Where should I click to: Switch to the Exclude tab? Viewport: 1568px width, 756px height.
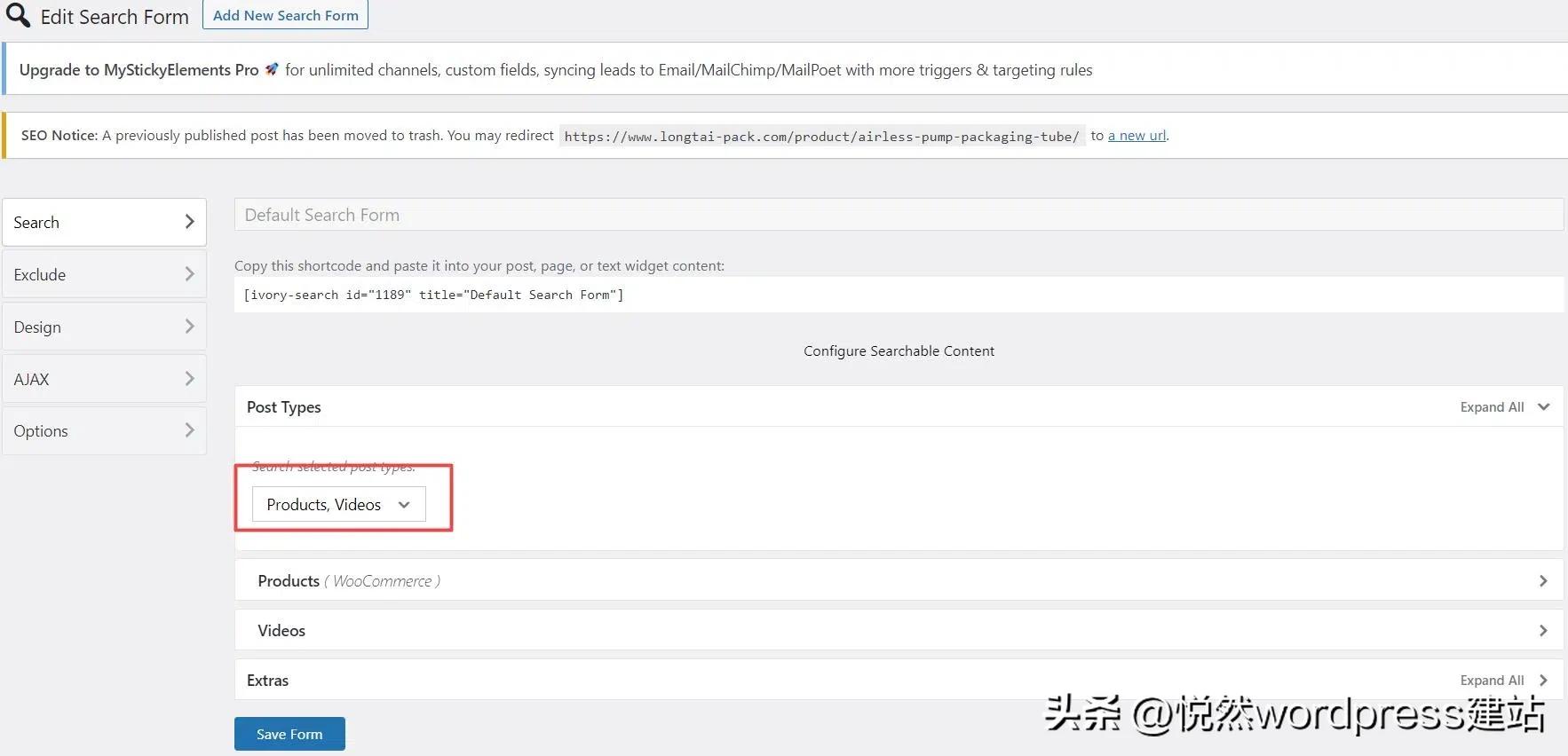point(40,274)
